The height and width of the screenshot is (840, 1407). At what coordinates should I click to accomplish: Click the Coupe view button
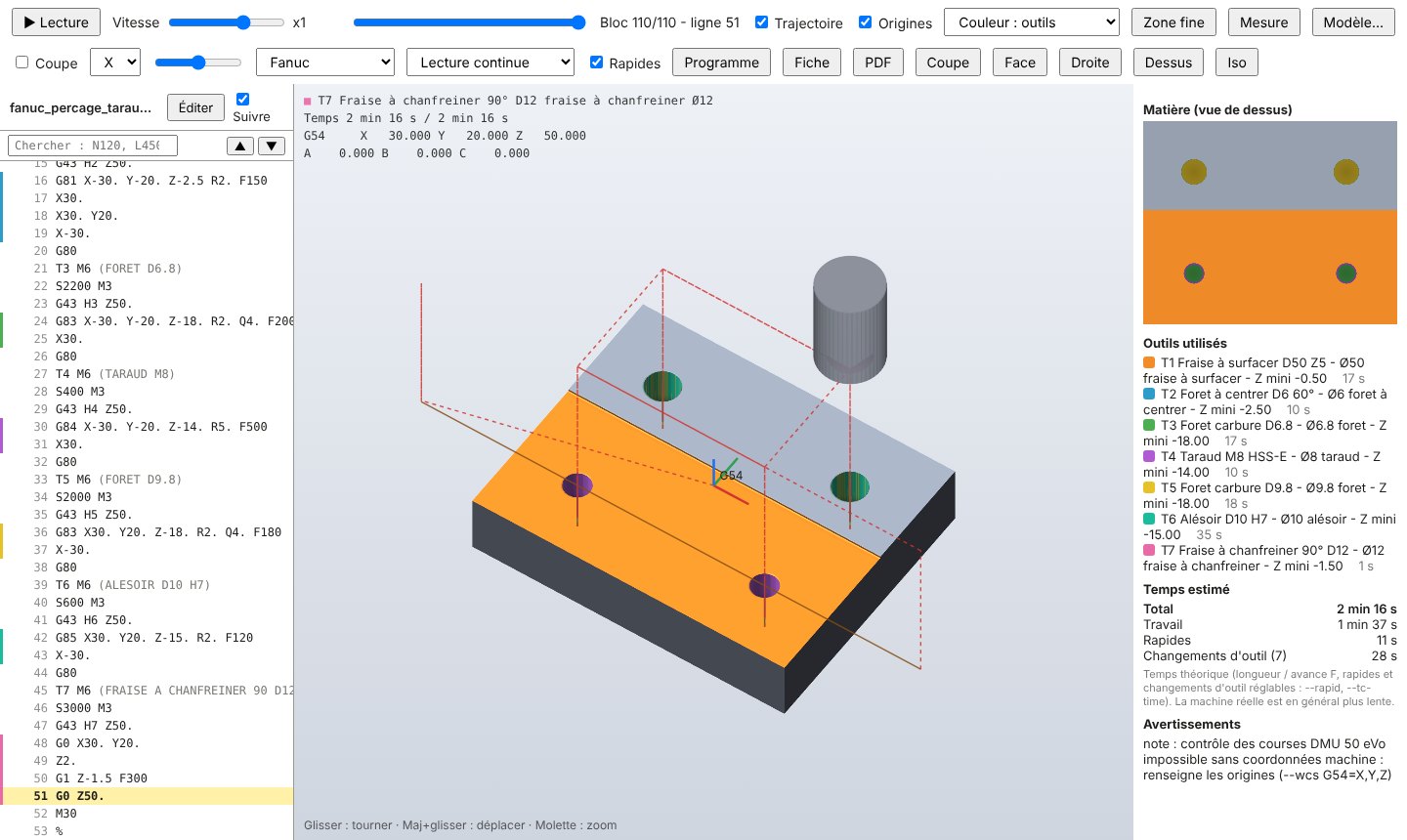948,63
